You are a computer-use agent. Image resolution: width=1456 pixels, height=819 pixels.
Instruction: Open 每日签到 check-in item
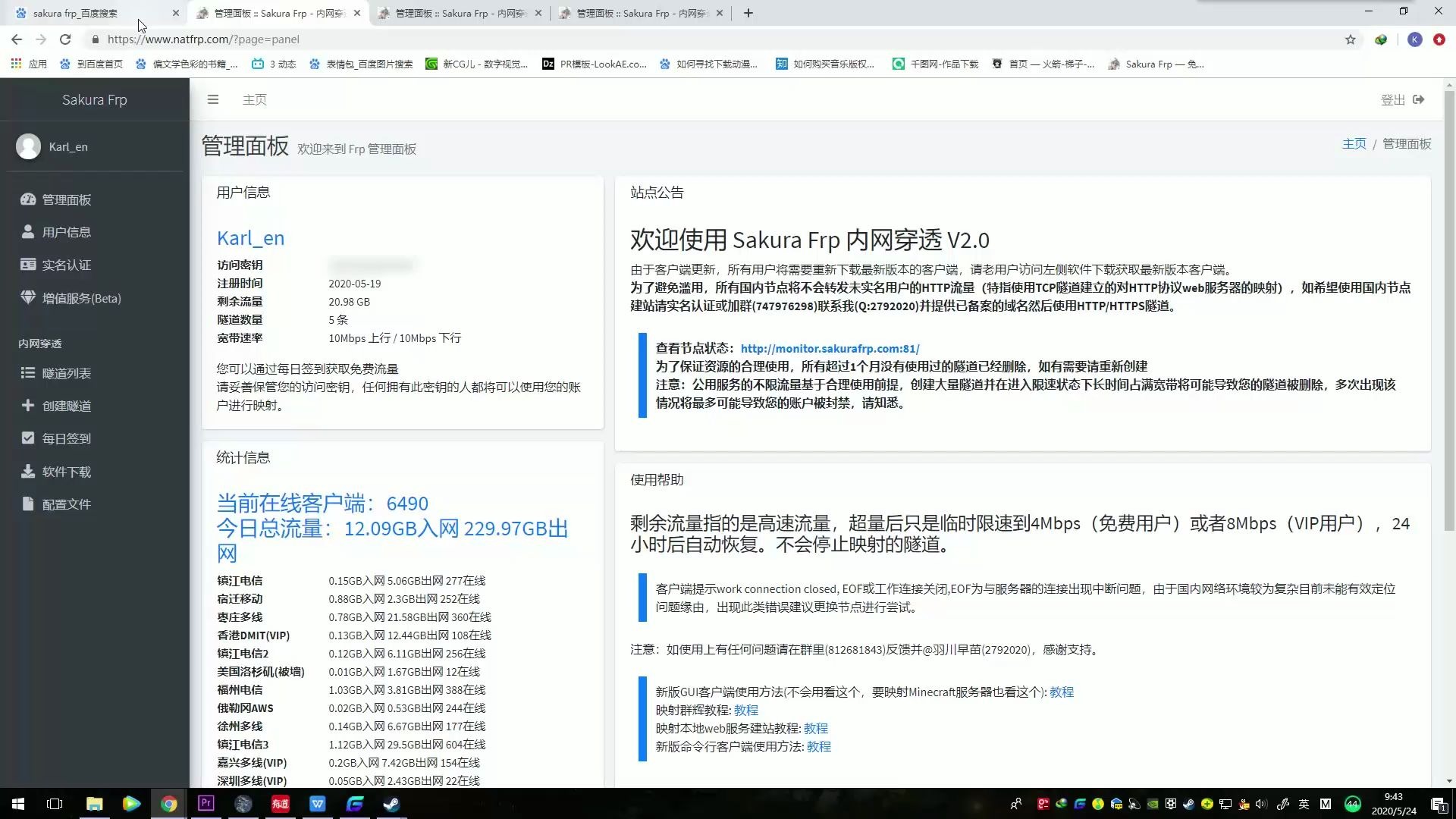[x=66, y=438]
